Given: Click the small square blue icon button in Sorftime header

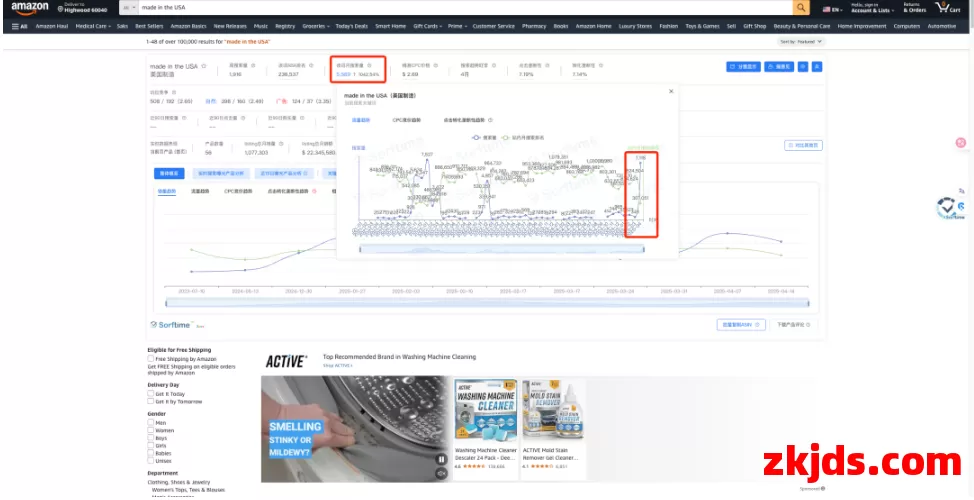Looking at the screenshot, I should (803, 66).
